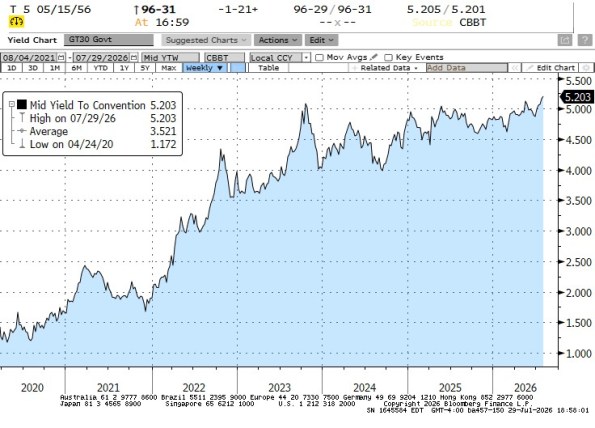Select the 1Y range tab

[124, 68]
